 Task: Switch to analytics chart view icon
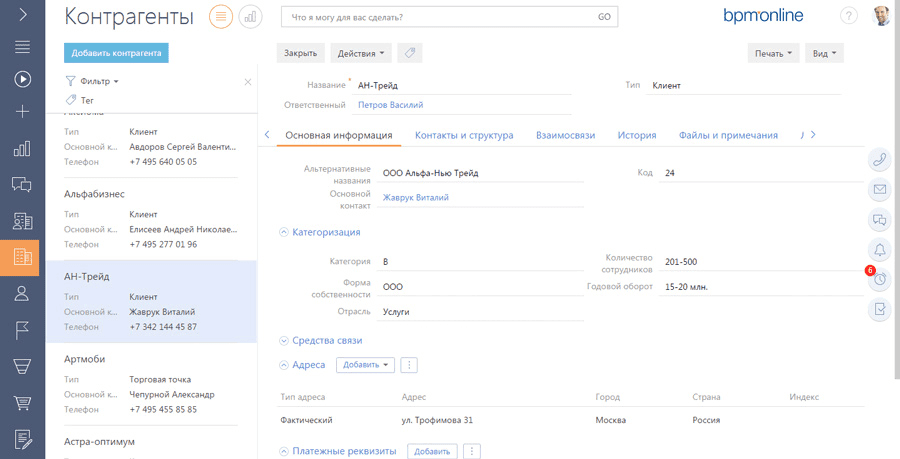point(250,17)
